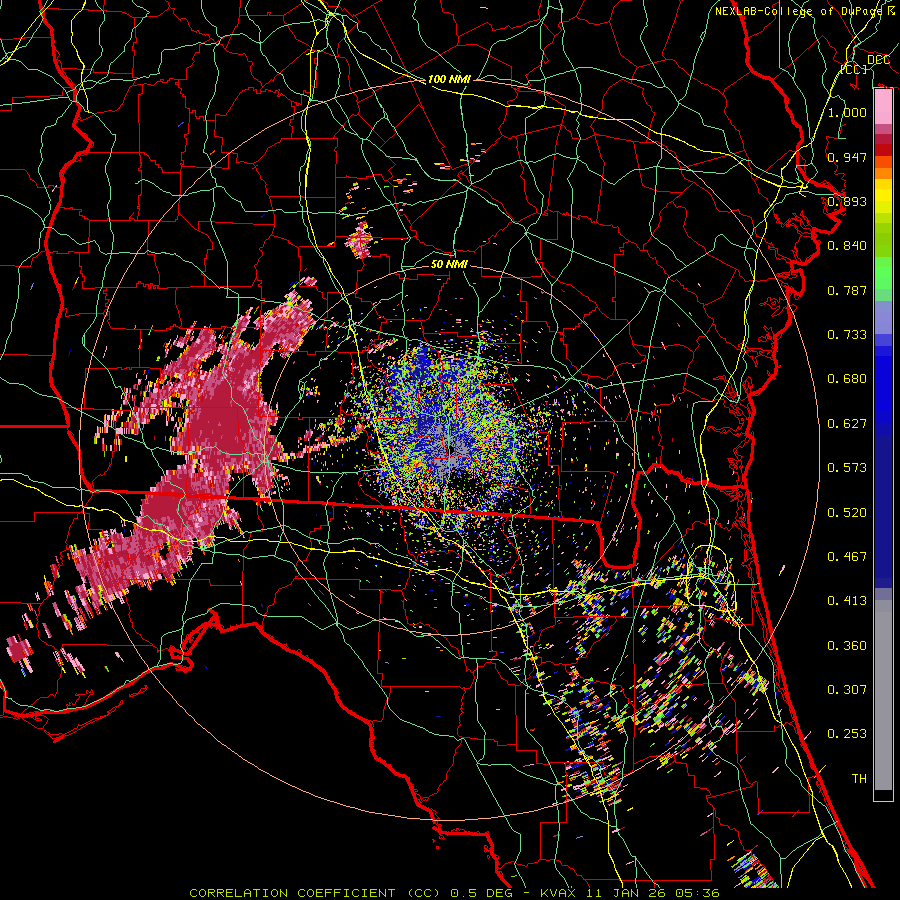The height and width of the screenshot is (900, 900).
Task: Select the 0.947 legend value
Action: 847,157
